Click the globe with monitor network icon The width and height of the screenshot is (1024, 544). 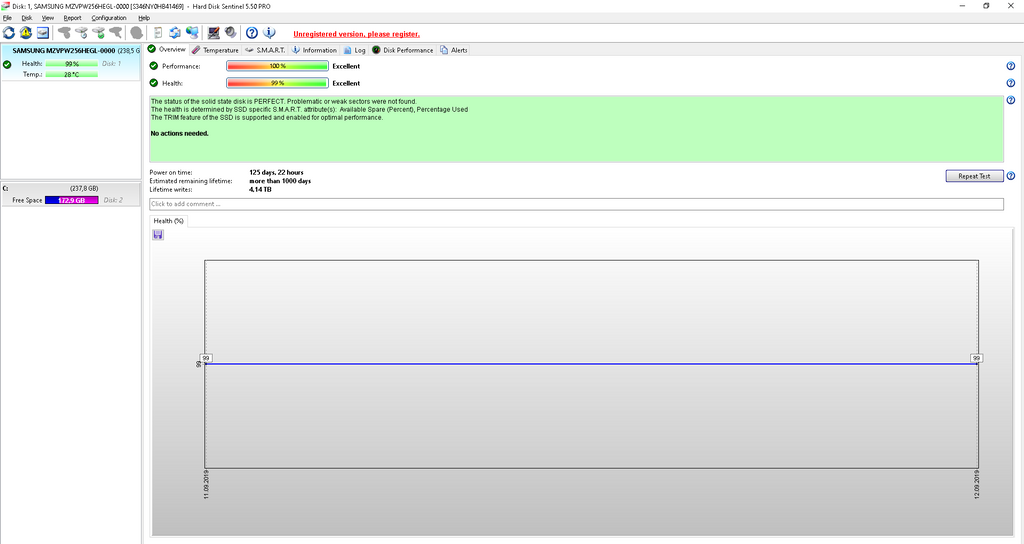192,33
